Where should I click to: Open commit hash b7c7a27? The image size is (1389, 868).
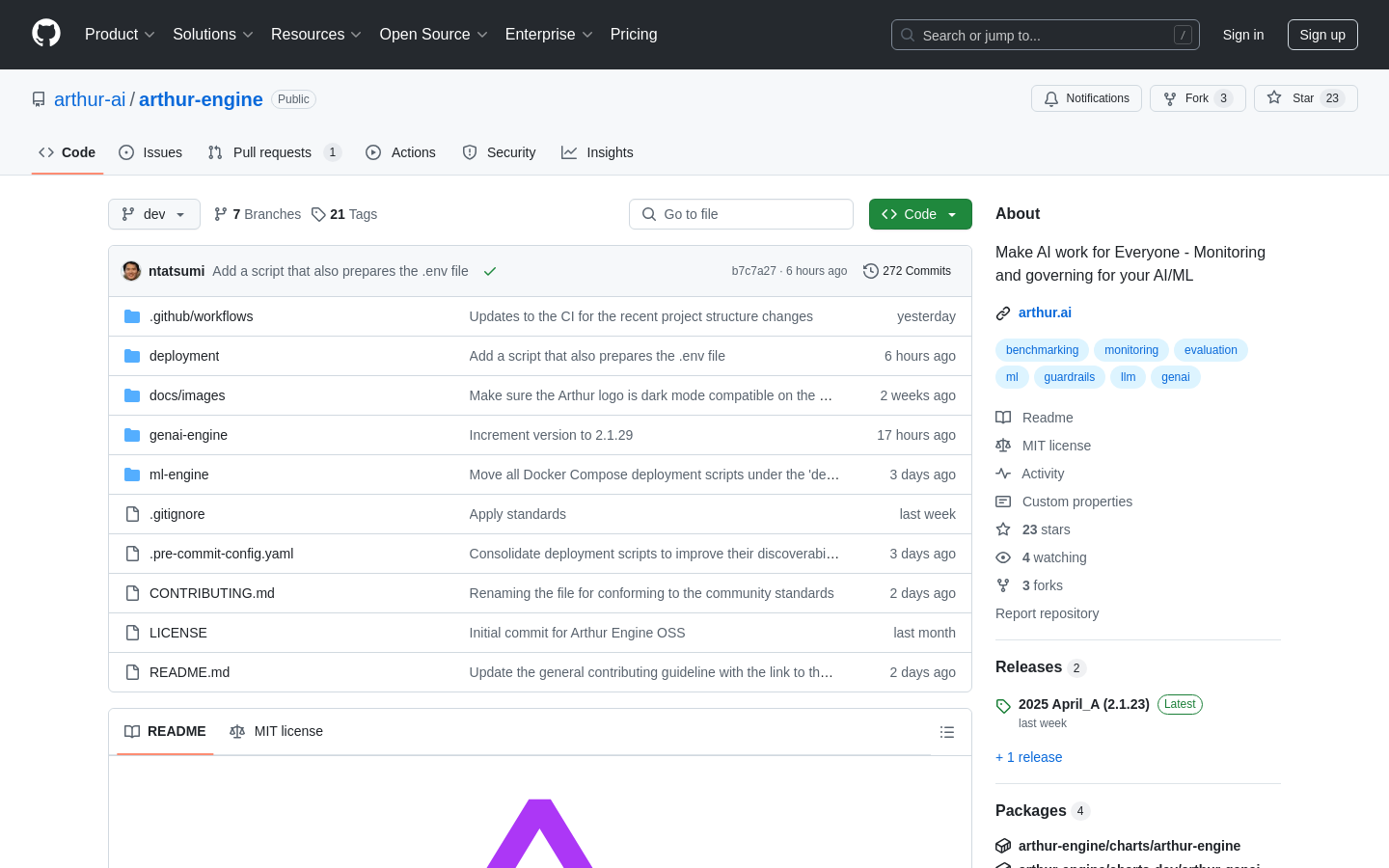click(753, 271)
